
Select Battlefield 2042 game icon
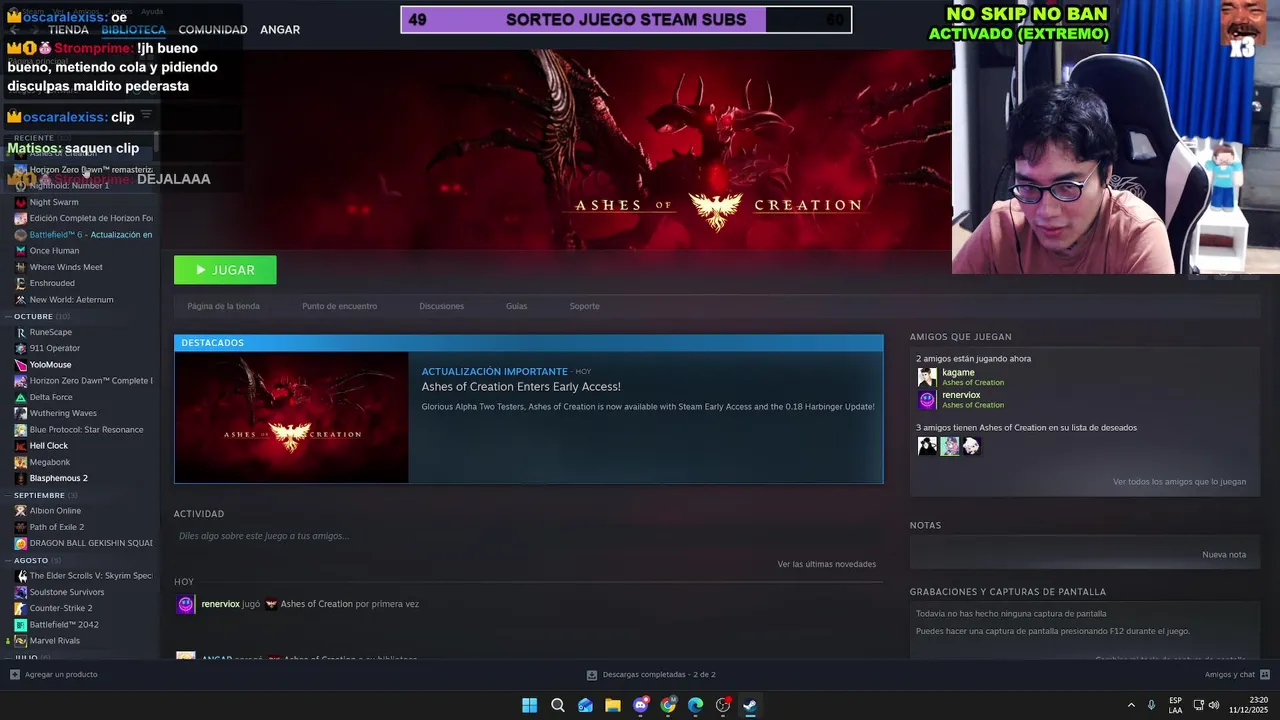tap(20, 624)
